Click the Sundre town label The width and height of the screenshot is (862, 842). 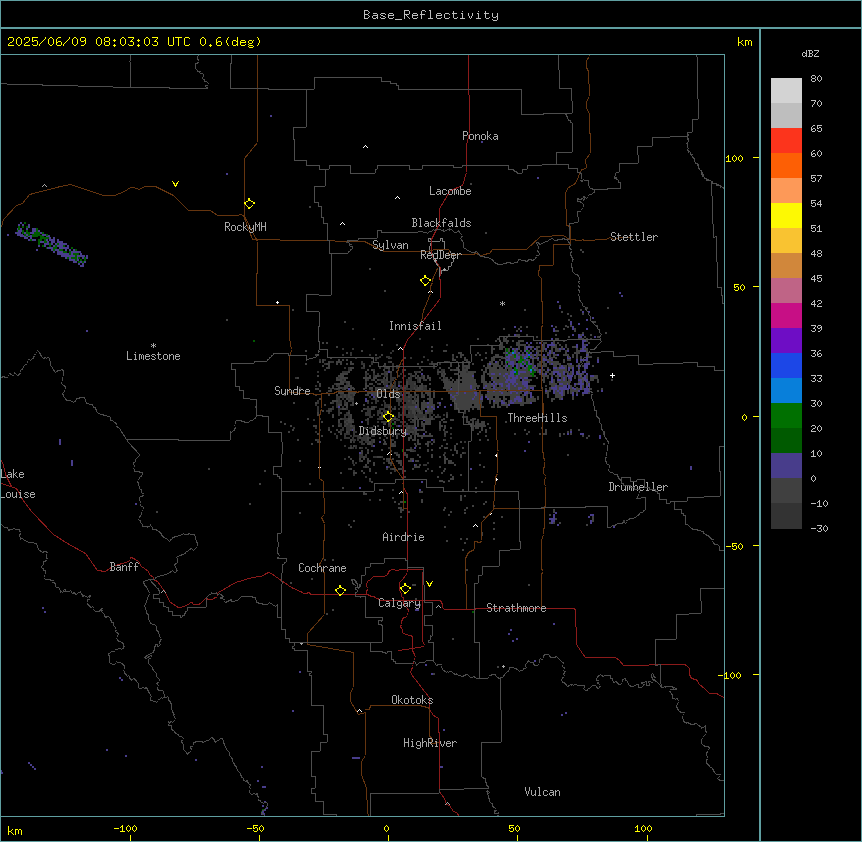[x=292, y=391]
